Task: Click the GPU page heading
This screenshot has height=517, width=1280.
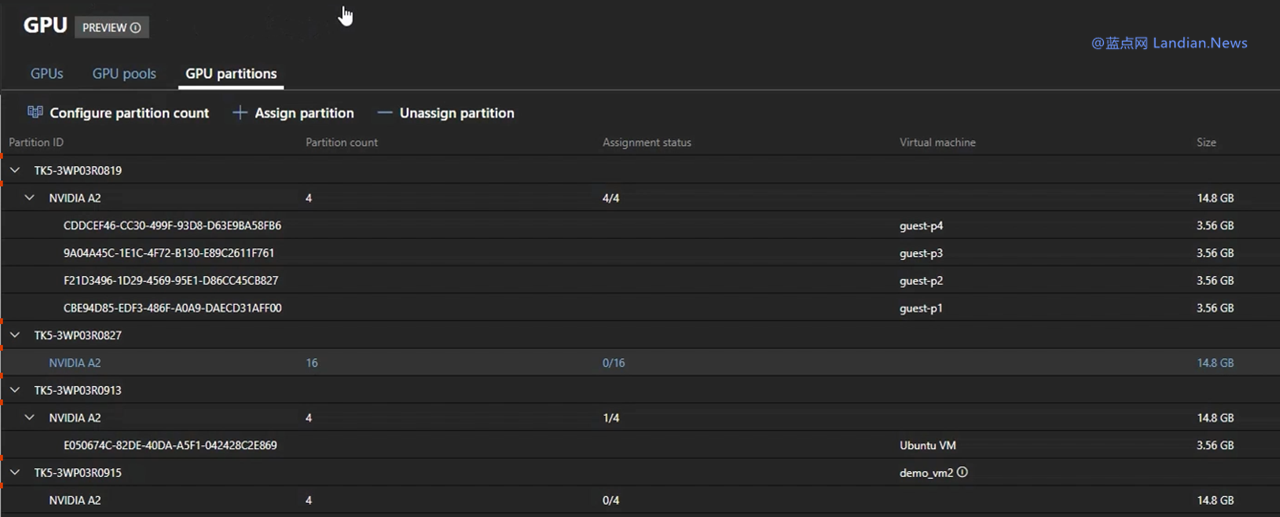Action: (x=45, y=26)
